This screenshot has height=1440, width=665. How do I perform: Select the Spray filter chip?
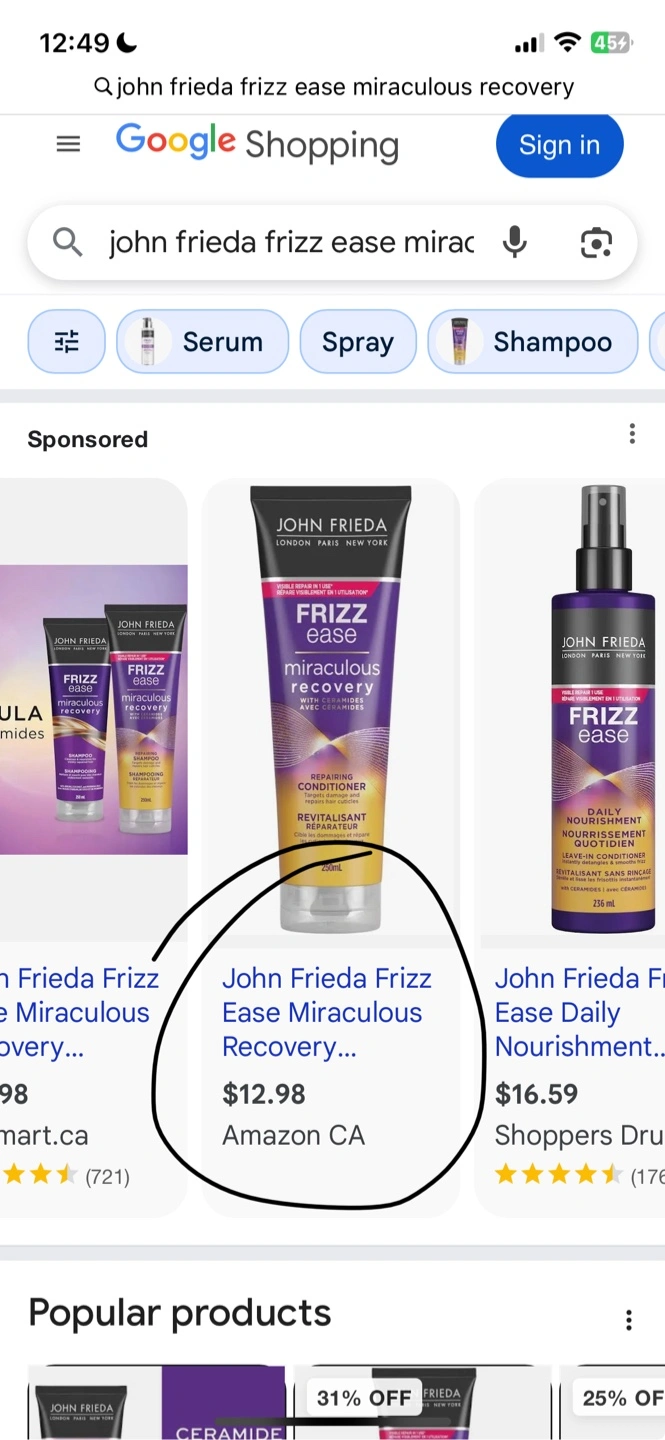358,342
